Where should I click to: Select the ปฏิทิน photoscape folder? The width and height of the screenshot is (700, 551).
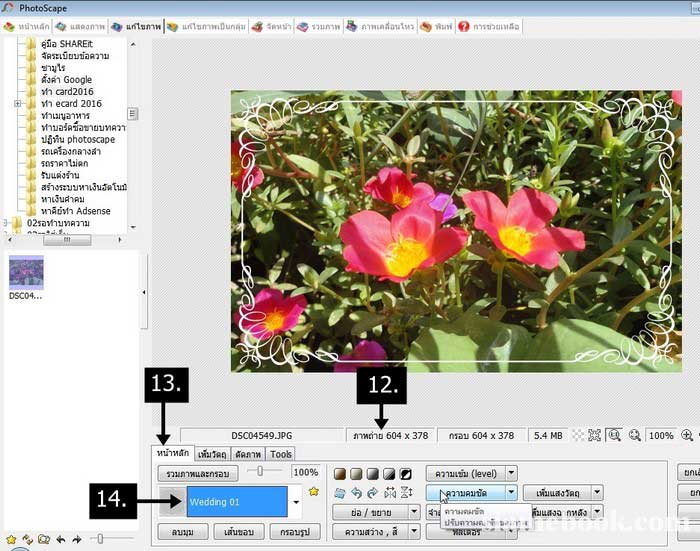pos(78,139)
